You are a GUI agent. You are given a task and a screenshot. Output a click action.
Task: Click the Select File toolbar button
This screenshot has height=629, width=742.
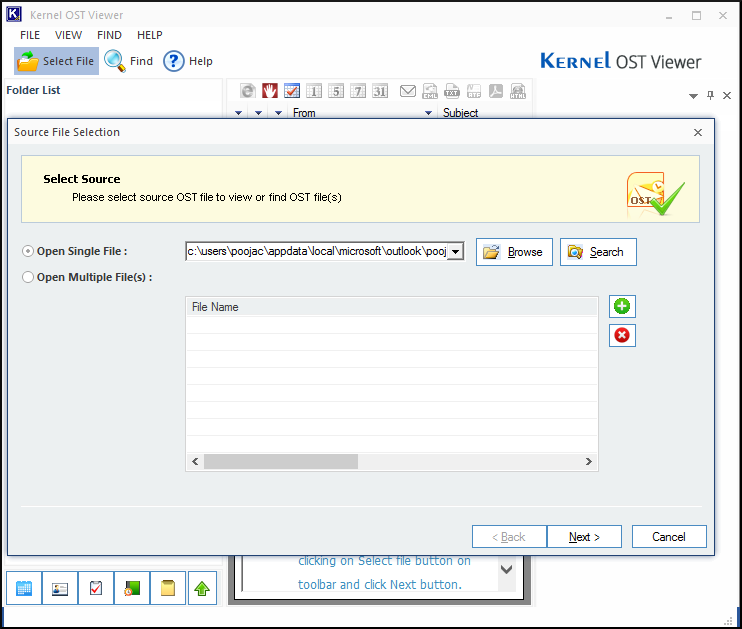(x=56, y=61)
